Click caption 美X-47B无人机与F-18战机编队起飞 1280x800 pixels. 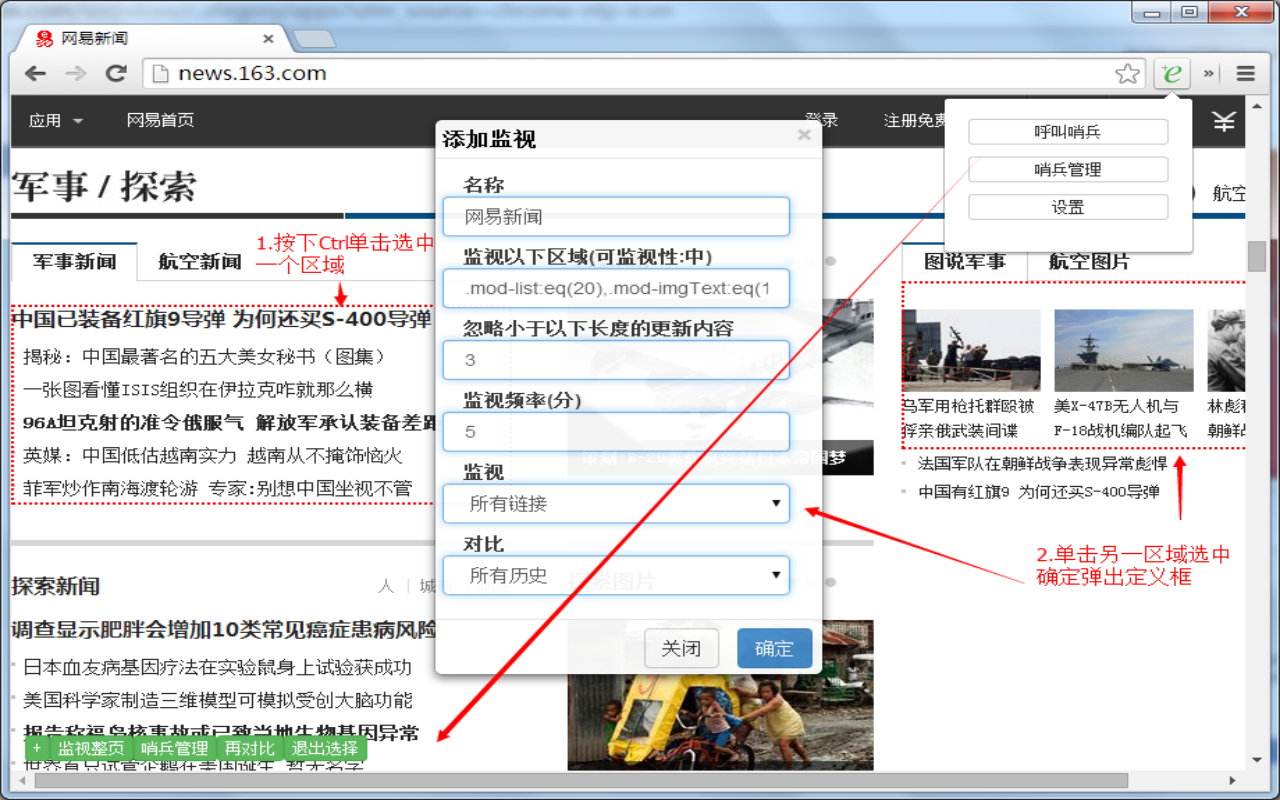click(1122, 418)
